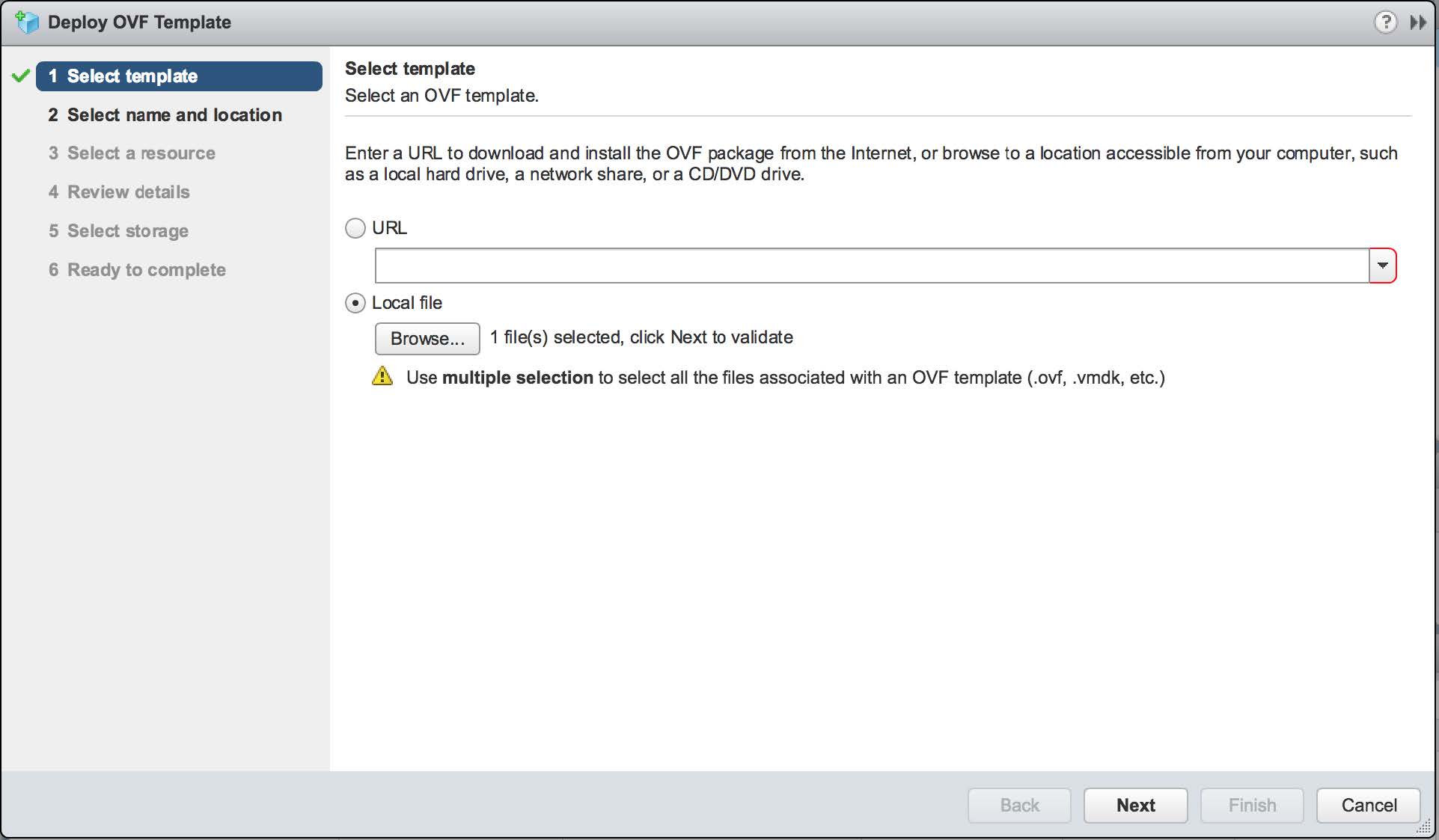Image resolution: width=1439 pixels, height=840 pixels.
Task: Select the Local file radio button
Action: [x=355, y=303]
